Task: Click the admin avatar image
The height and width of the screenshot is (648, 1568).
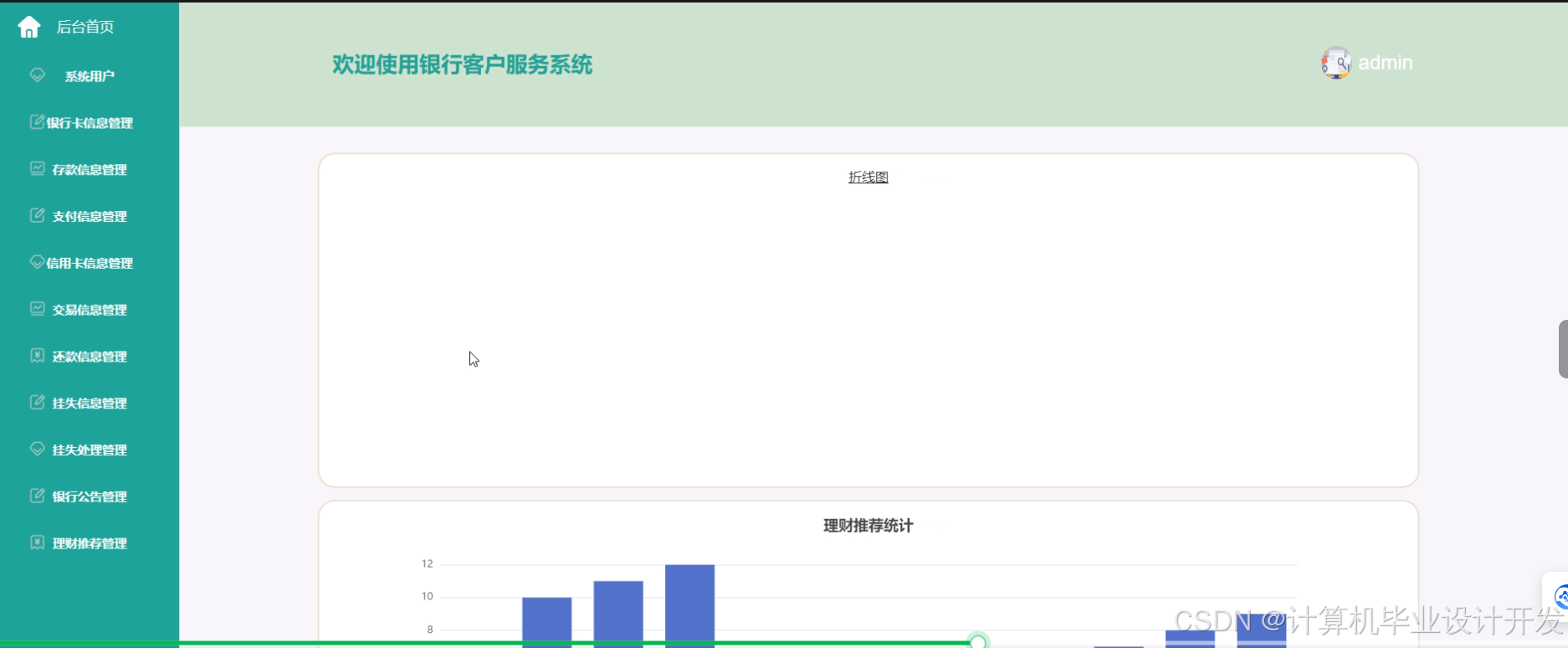Action: click(1336, 63)
